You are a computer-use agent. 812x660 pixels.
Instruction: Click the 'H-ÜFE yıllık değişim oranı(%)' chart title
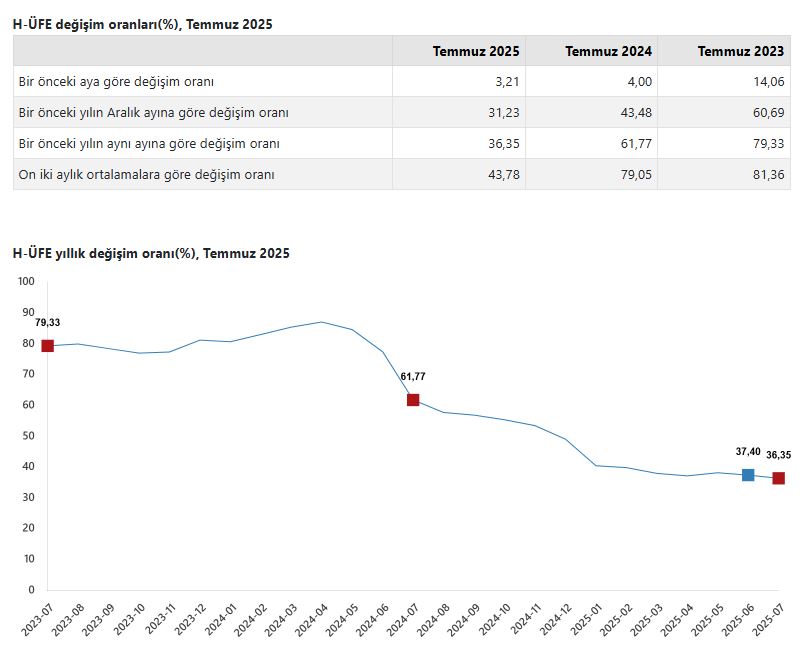pyautogui.click(x=151, y=254)
